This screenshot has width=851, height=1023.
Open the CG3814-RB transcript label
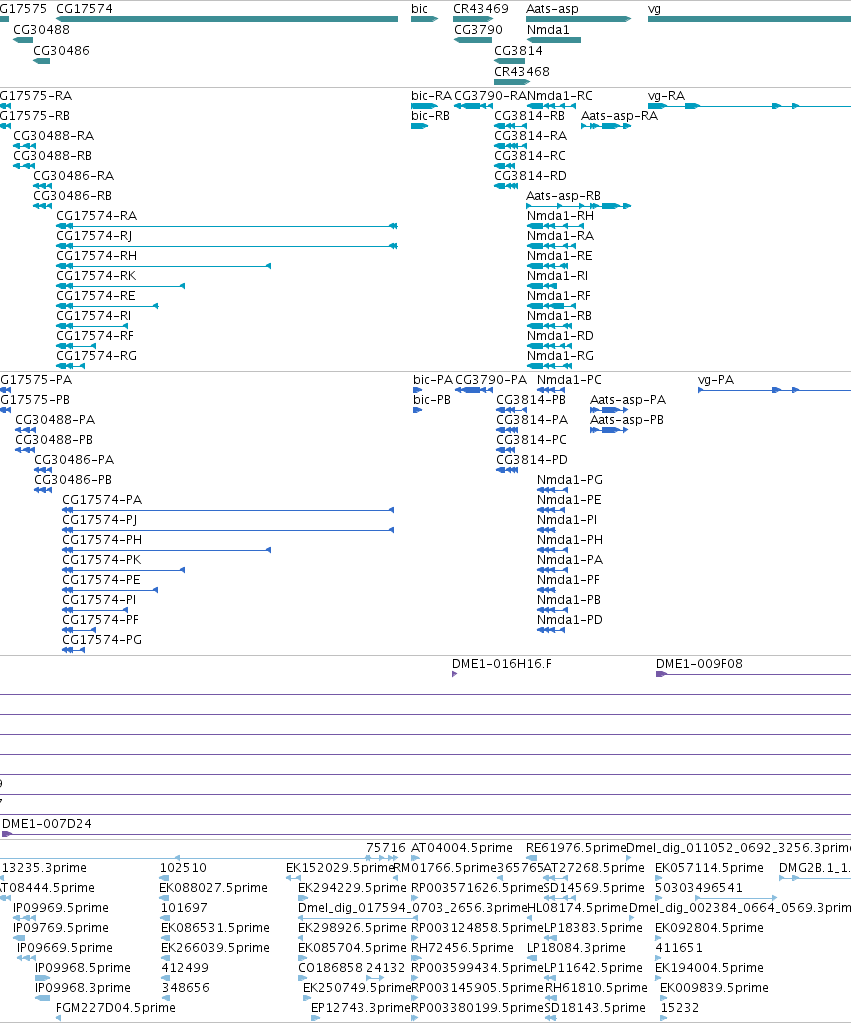[529, 115]
